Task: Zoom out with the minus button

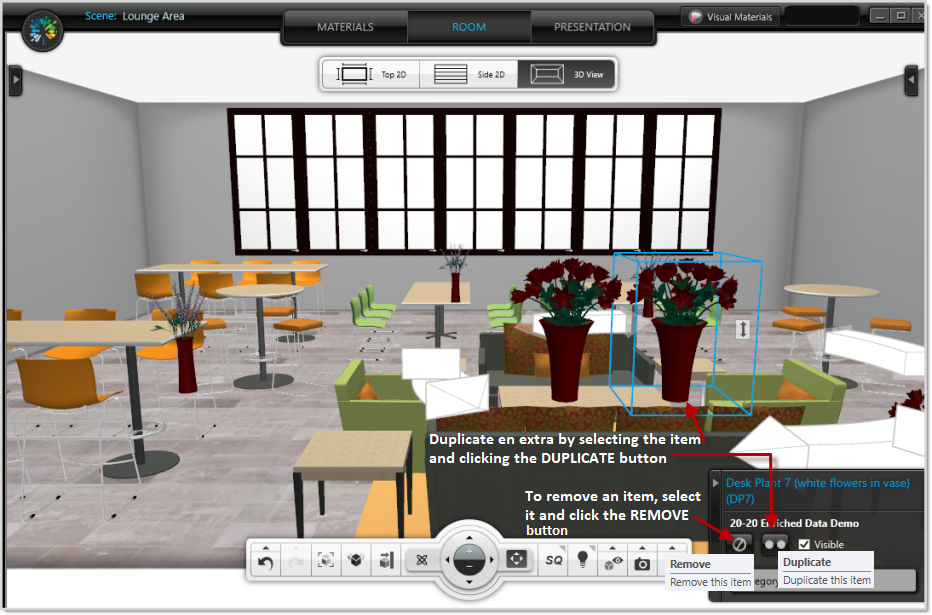Action: pyautogui.click(x=470, y=567)
